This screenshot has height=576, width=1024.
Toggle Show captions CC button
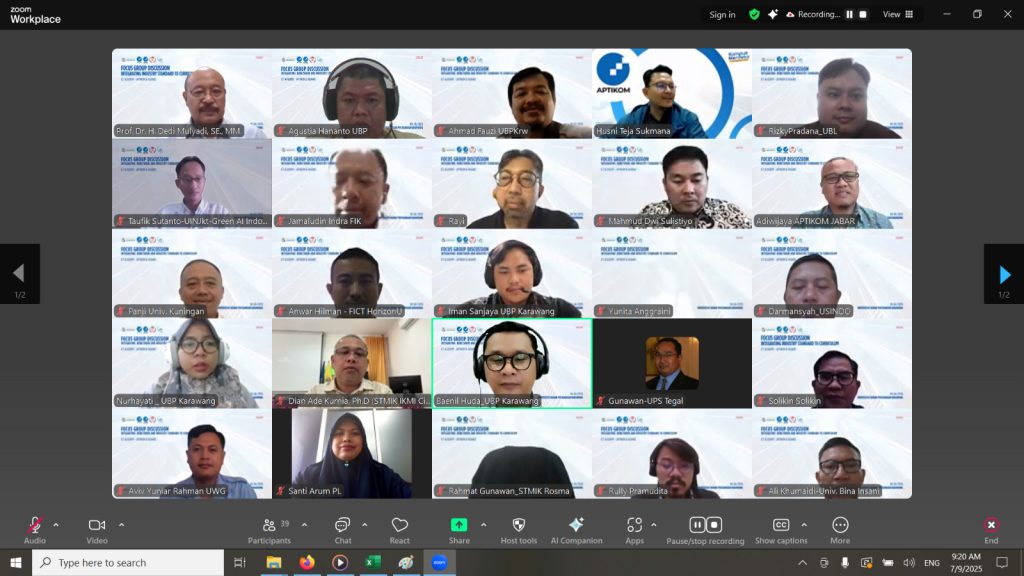point(781,526)
